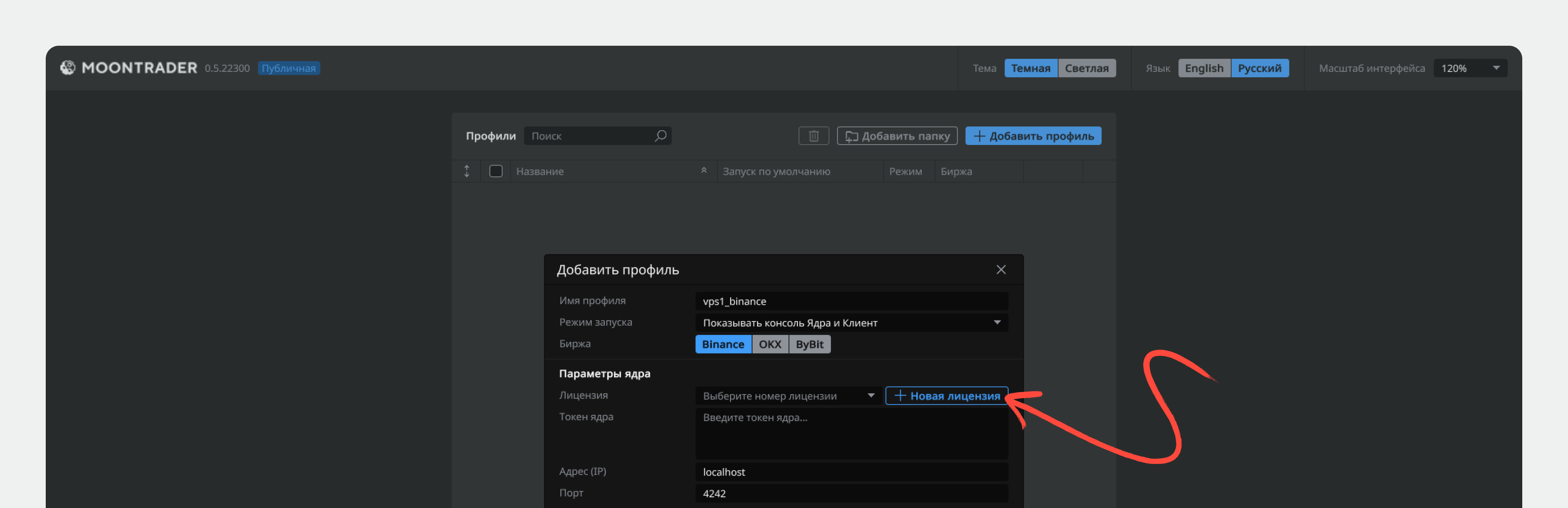Image resolution: width=1568 pixels, height=508 pixels.
Task: Click the row reorder arrows icon
Action: 466,171
